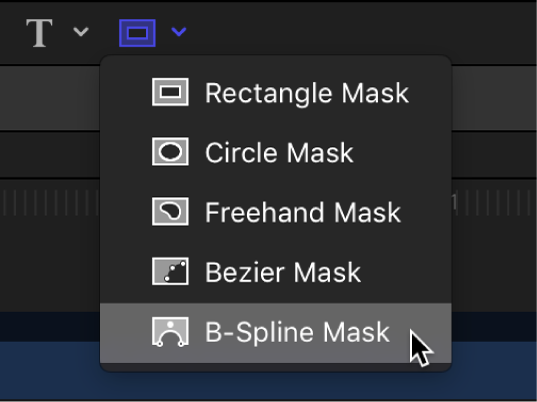Click the Rectangle Mask icon in the menu
This screenshot has width=537, height=402.
click(170, 92)
